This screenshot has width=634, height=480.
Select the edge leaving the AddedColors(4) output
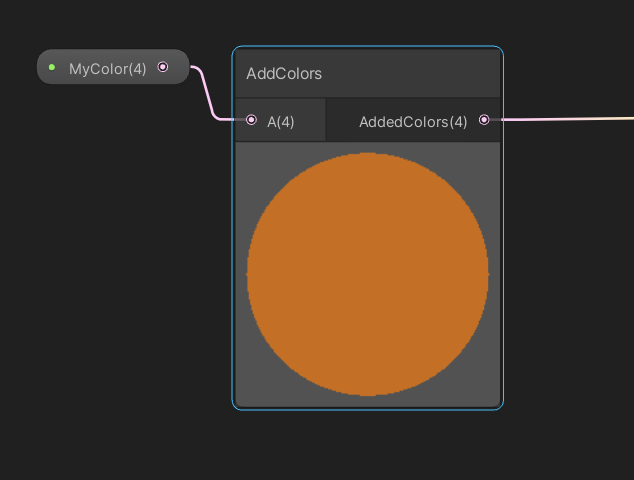pos(567,119)
